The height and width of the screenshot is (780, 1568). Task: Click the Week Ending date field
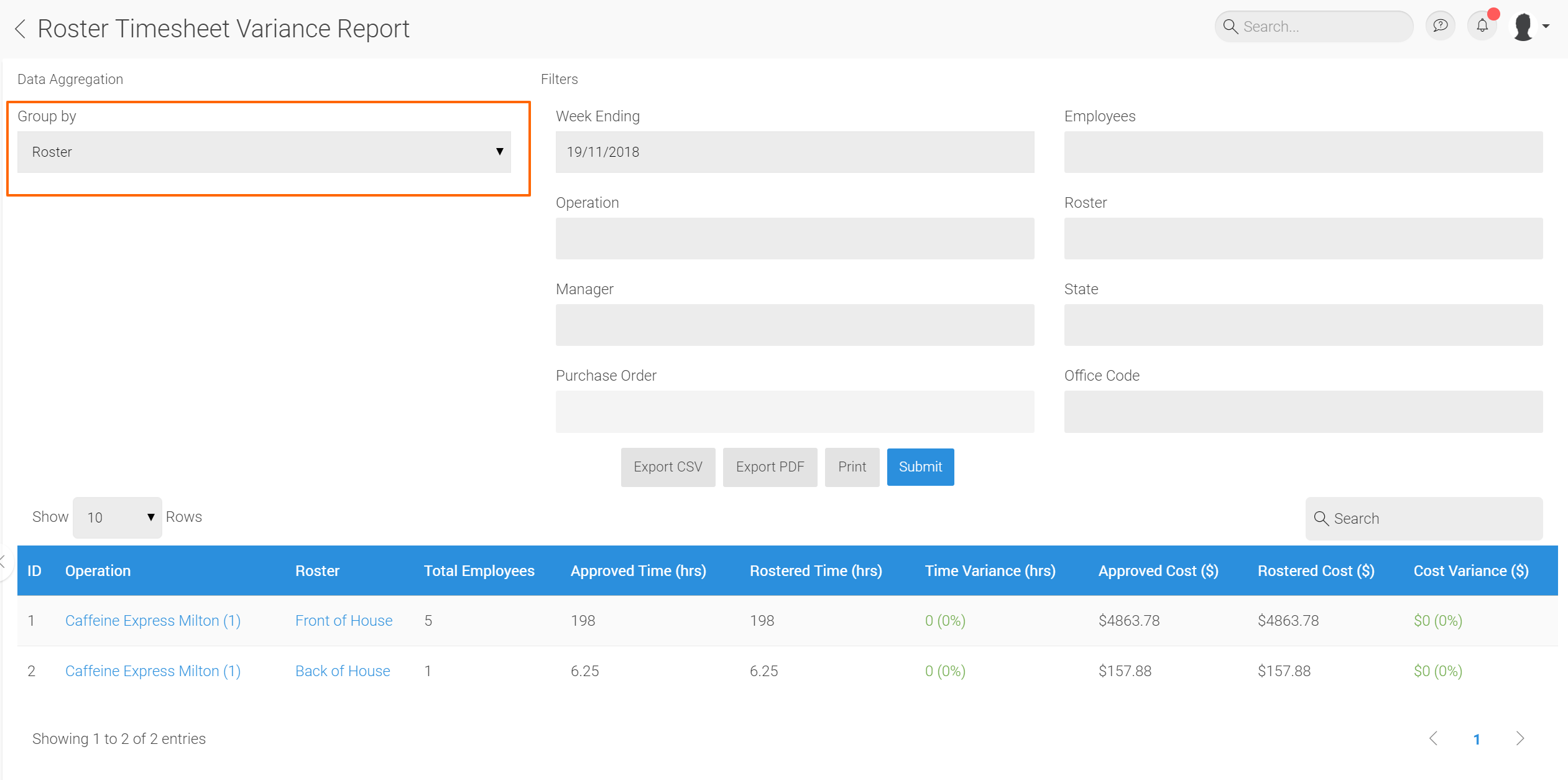795,152
